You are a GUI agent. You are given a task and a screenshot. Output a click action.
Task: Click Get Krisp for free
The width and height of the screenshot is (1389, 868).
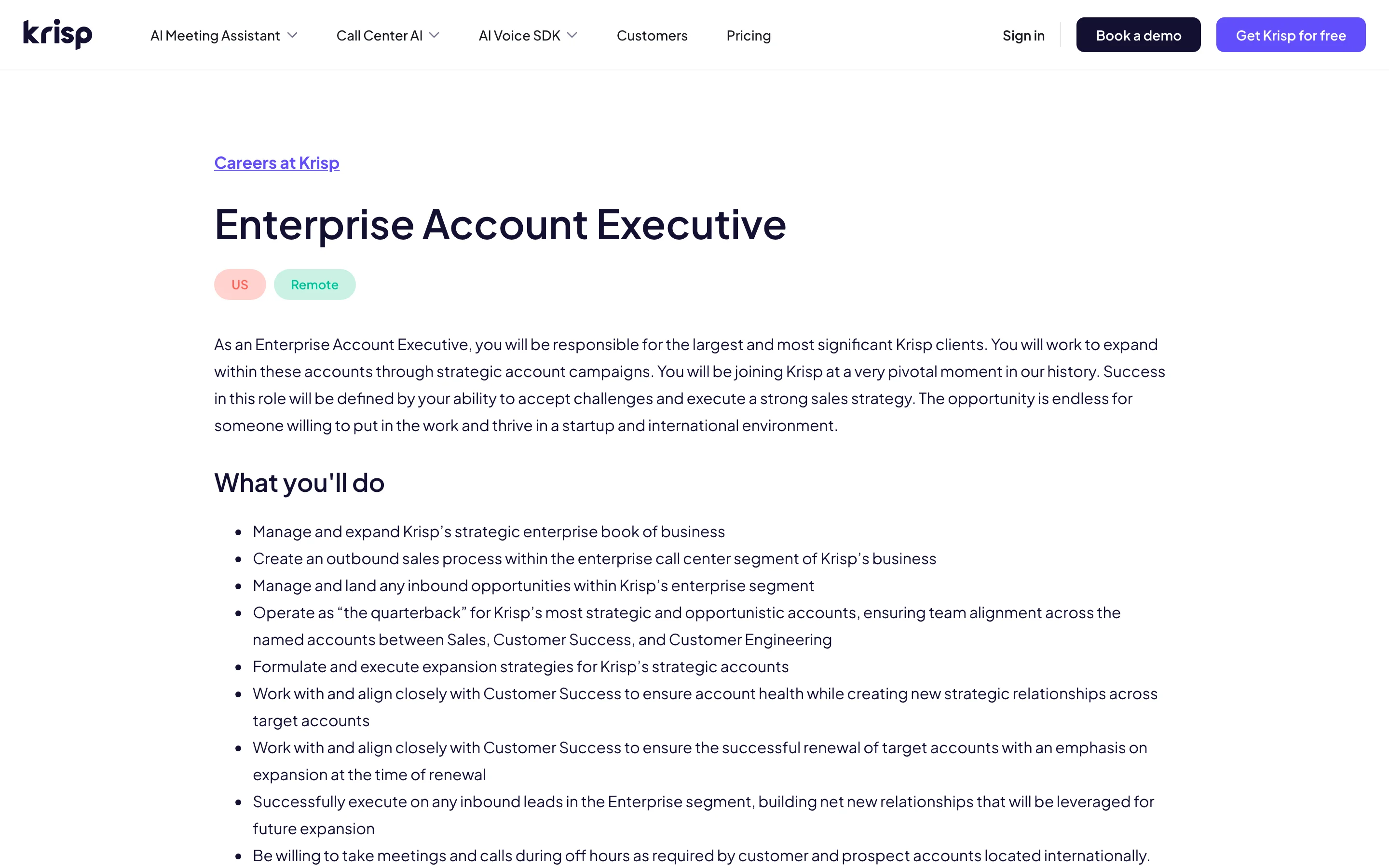[1290, 34]
